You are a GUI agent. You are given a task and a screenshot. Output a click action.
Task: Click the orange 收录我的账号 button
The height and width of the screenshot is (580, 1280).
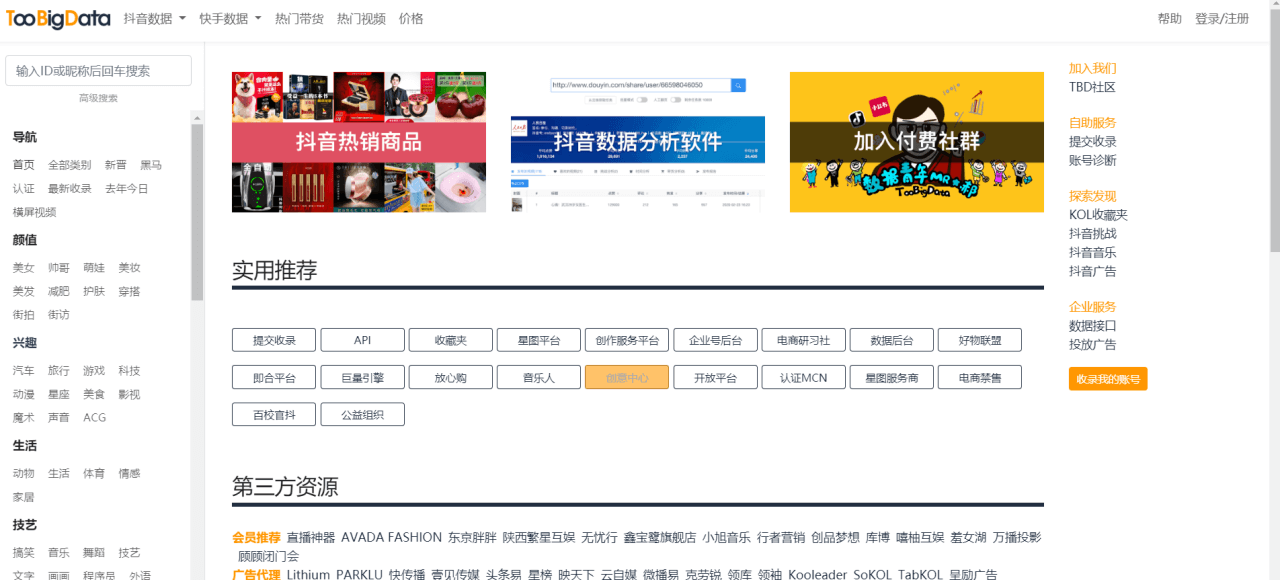click(1108, 379)
